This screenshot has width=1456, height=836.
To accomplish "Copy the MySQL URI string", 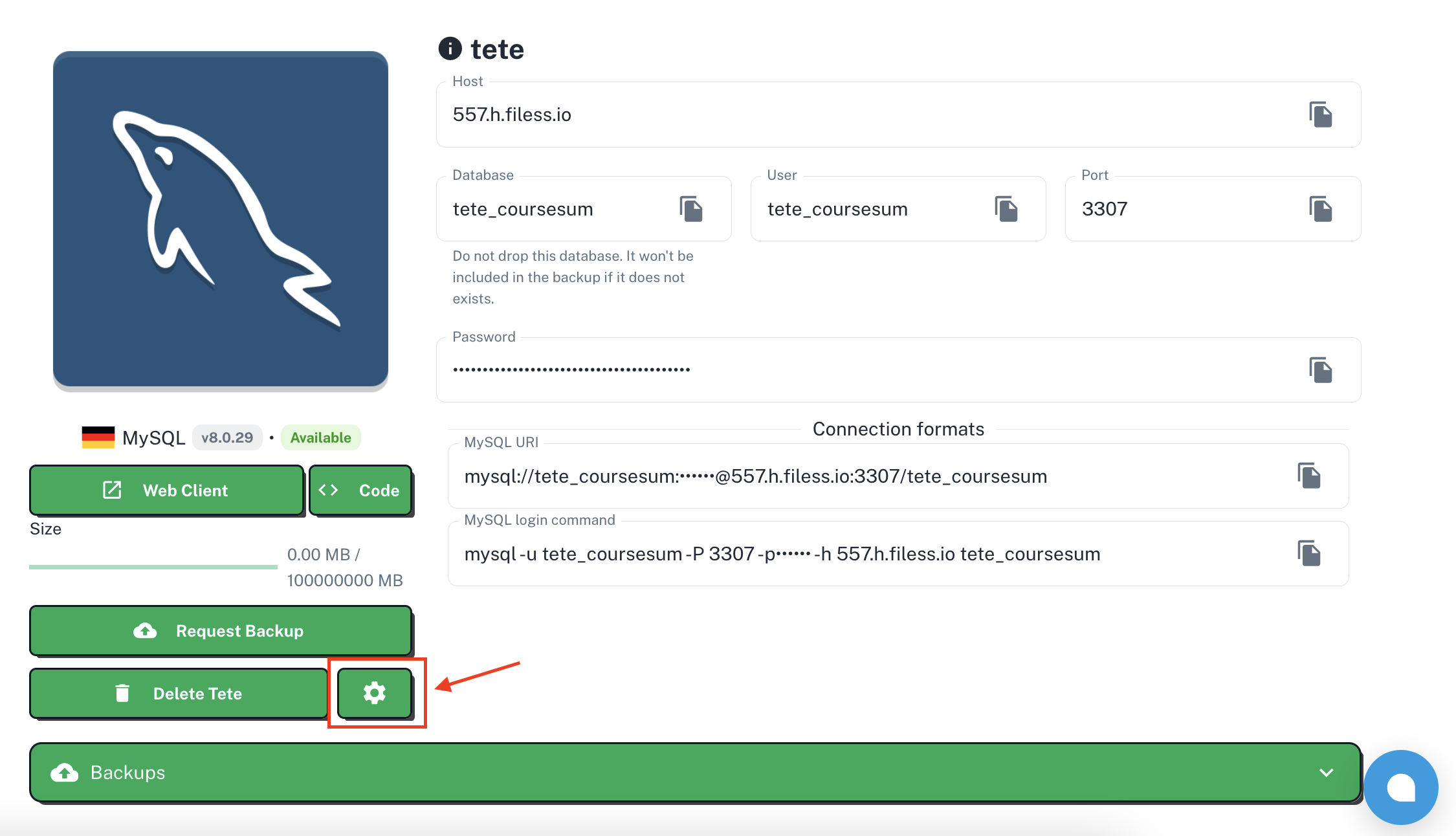I will [x=1308, y=476].
